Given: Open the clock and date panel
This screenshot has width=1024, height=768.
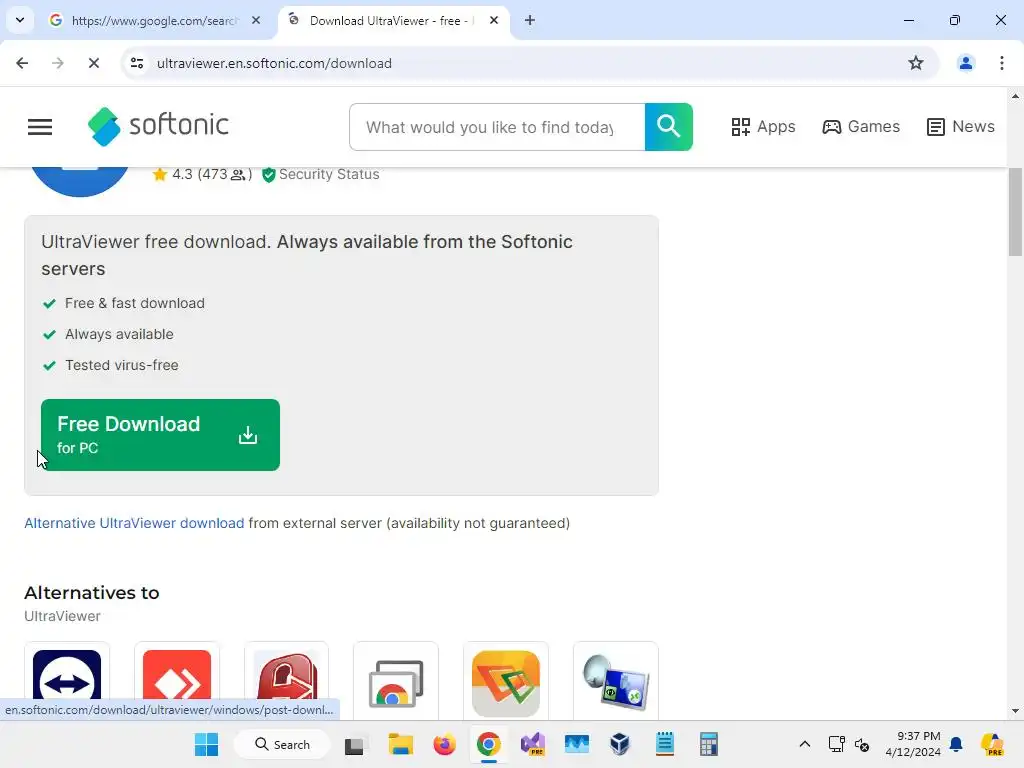Looking at the screenshot, I should [913, 744].
